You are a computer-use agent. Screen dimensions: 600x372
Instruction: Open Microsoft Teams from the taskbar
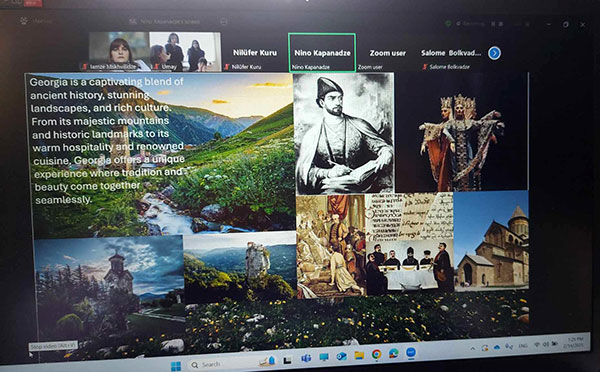point(306,358)
